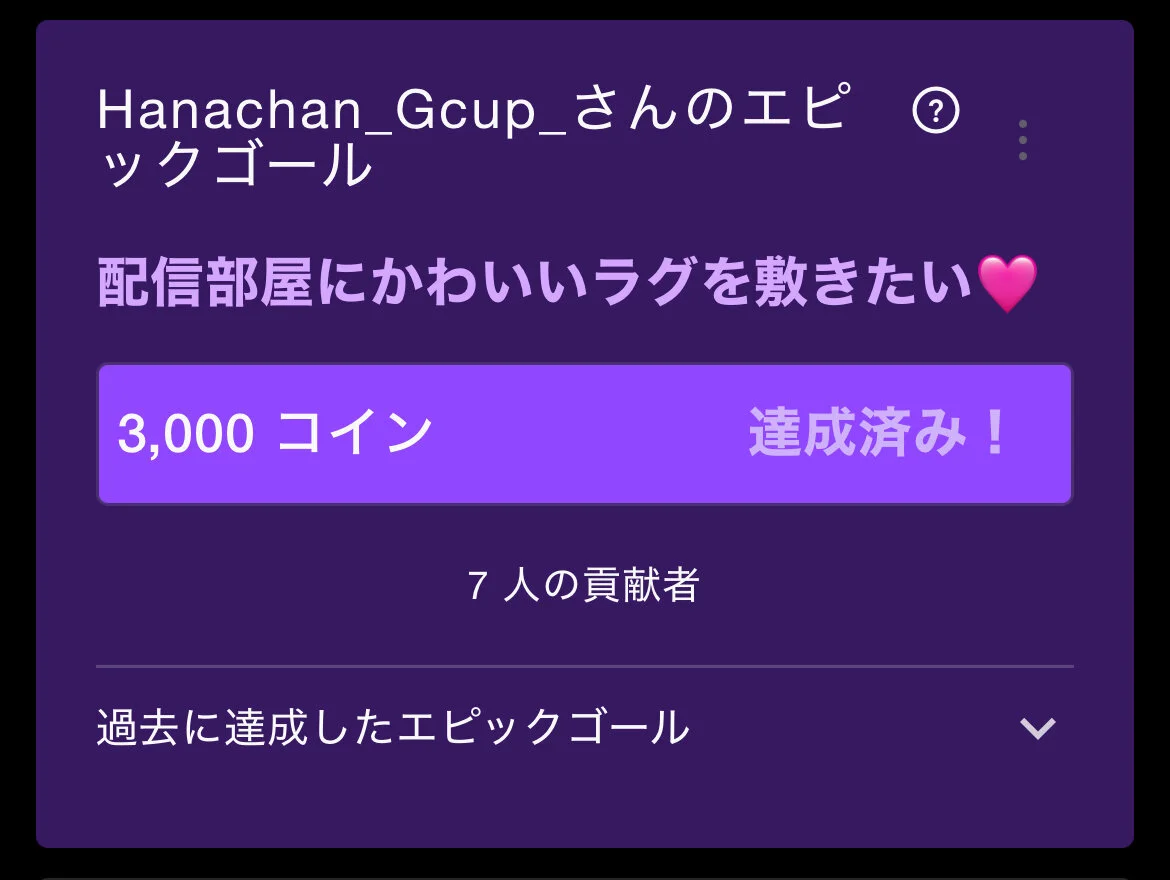Select the 達成済み！ status label
This screenshot has height=880, width=1170.
click(878, 432)
